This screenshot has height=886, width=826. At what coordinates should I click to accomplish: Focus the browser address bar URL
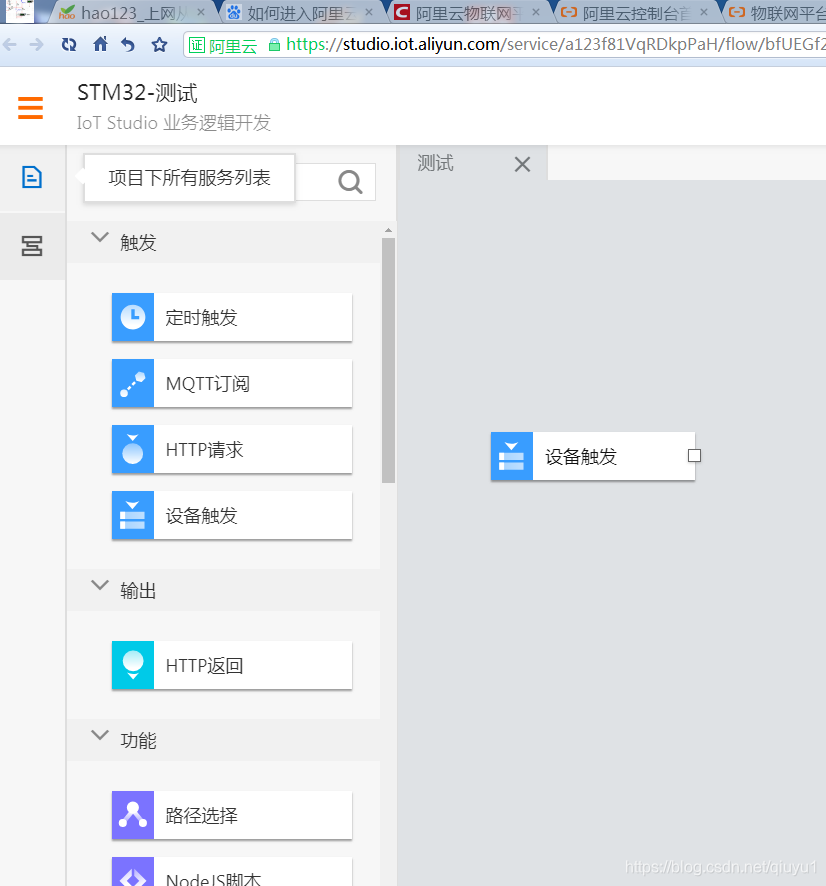[557, 44]
